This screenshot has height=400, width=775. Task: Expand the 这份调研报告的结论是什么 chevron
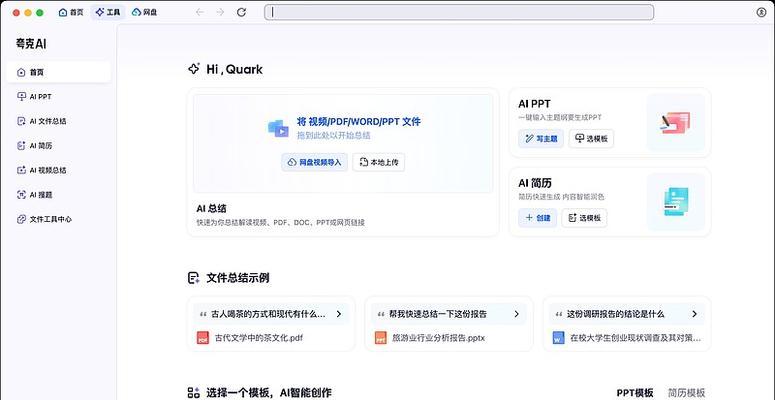click(694, 314)
